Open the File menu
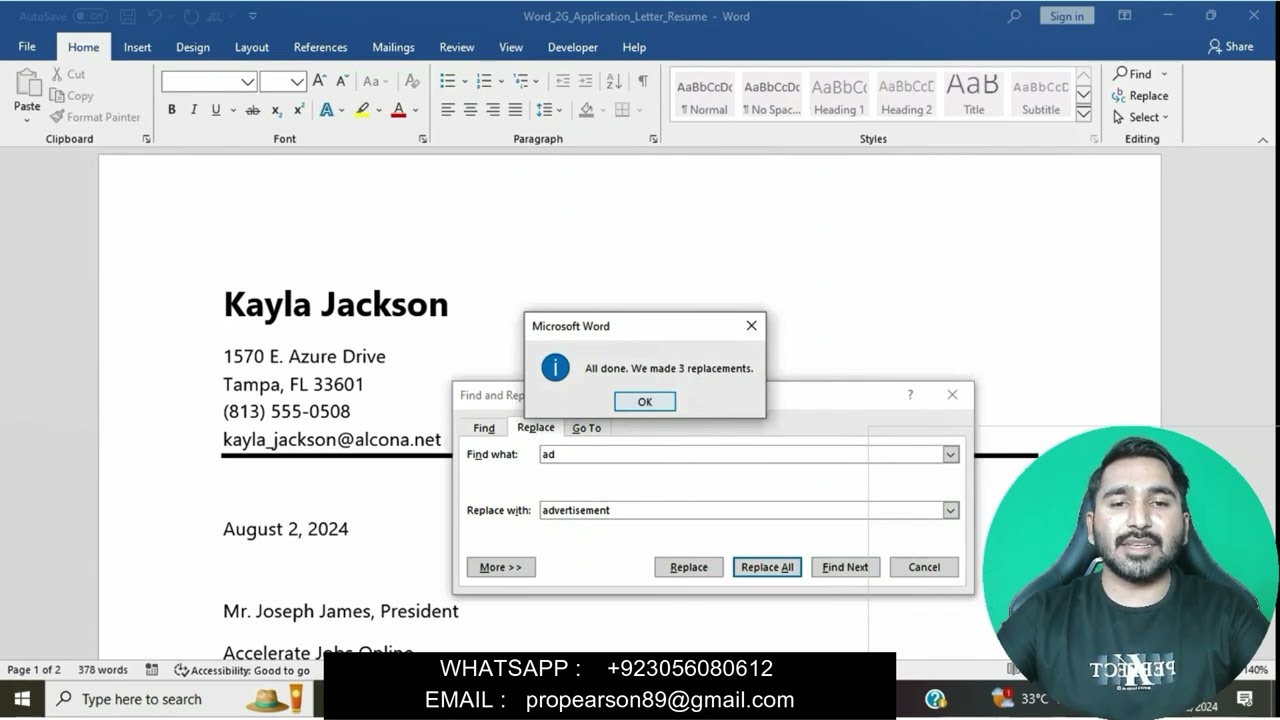Viewport: 1280px width, 720px height. pos(27,47)
